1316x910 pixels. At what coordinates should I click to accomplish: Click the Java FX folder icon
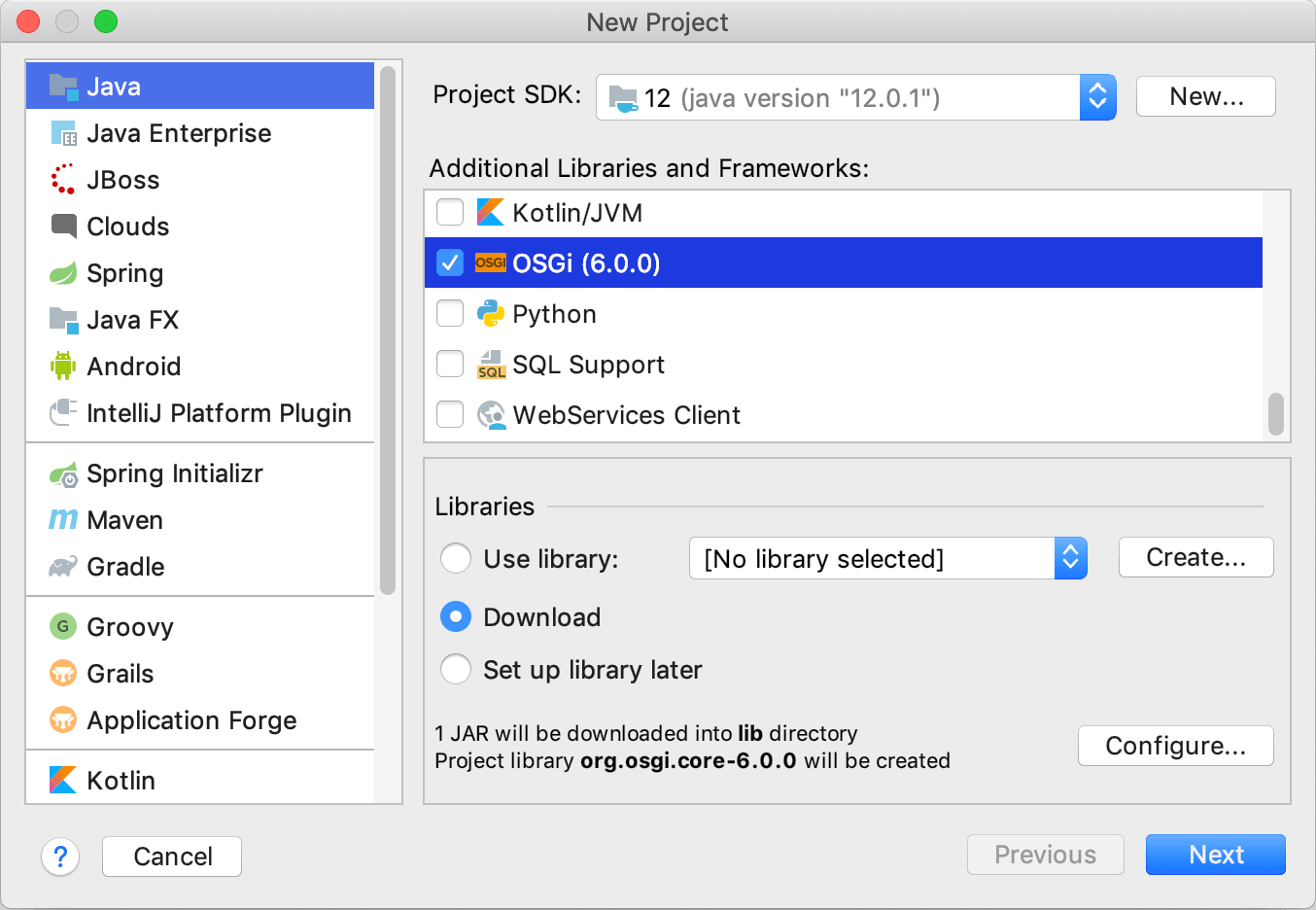pos(63,320)
